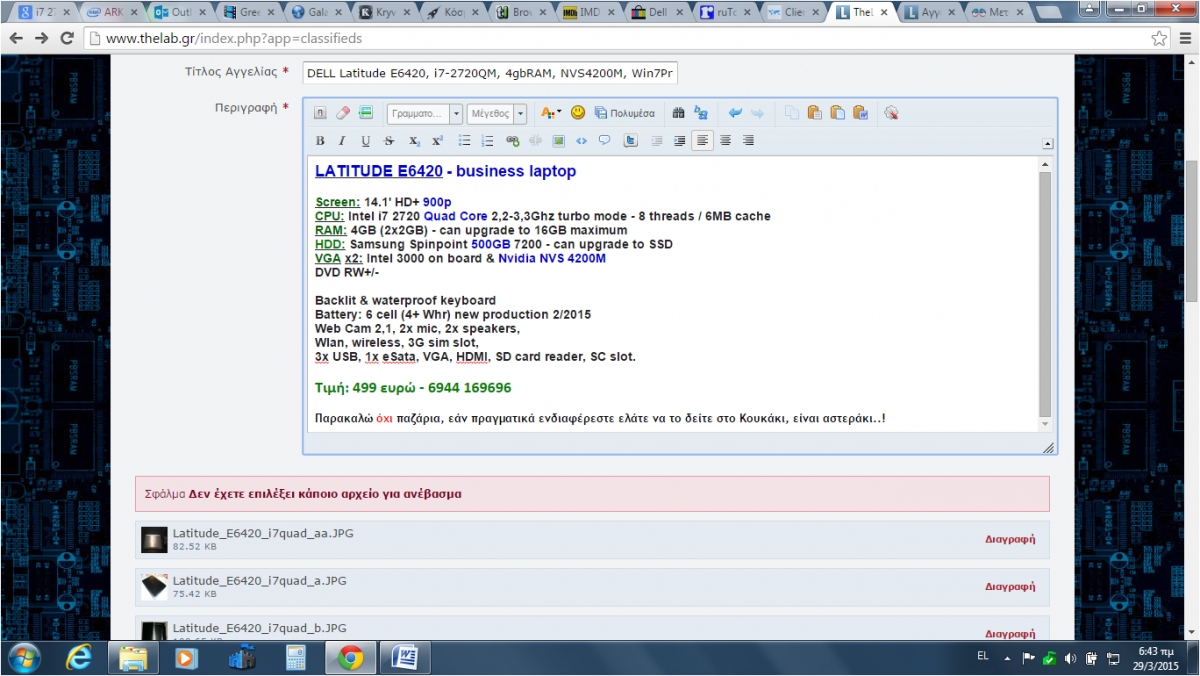Insert a bulleted list
Viewport: 1200px width, 676px height.
[465, 141]
